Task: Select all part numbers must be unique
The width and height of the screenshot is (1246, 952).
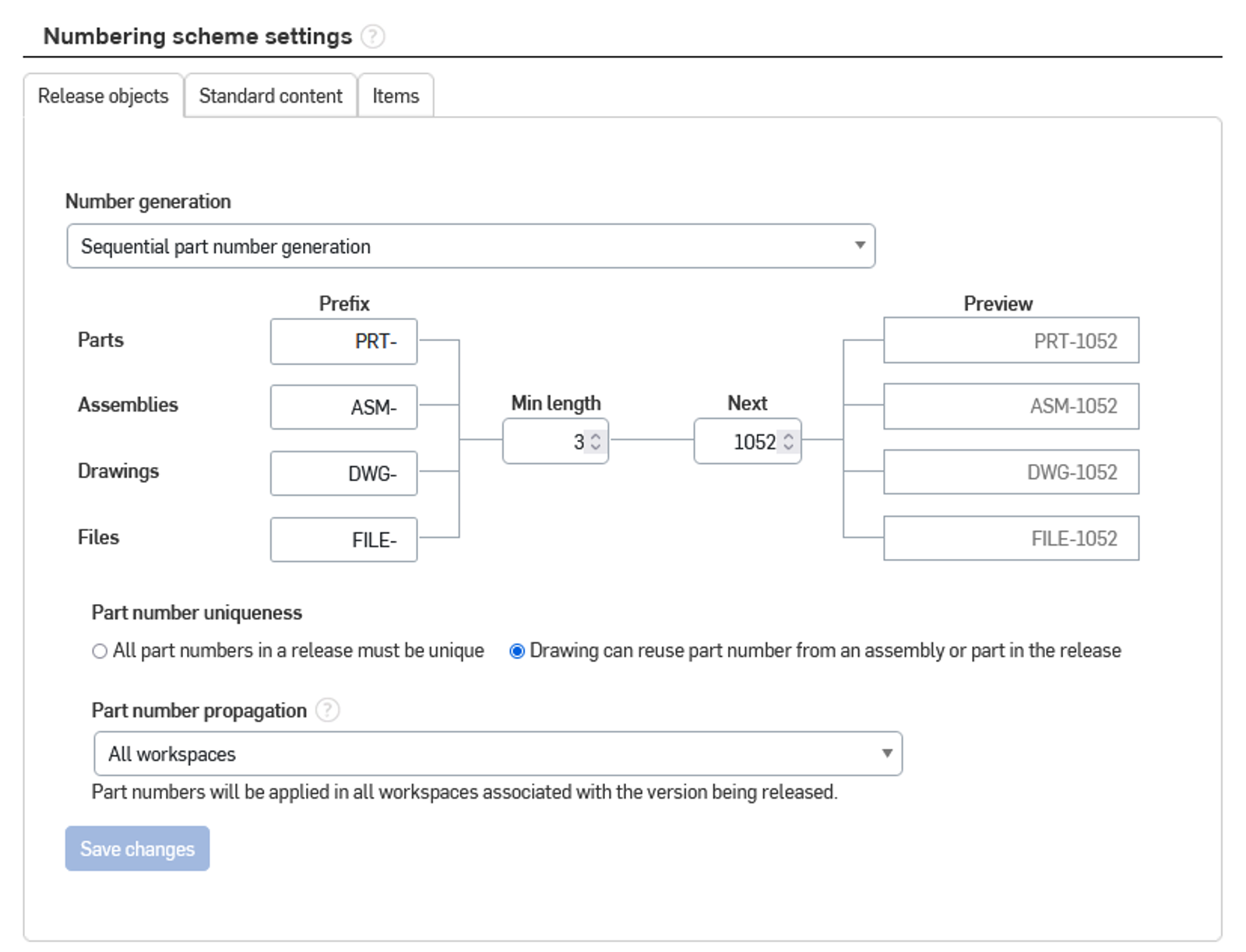Action: click(100, 651)
